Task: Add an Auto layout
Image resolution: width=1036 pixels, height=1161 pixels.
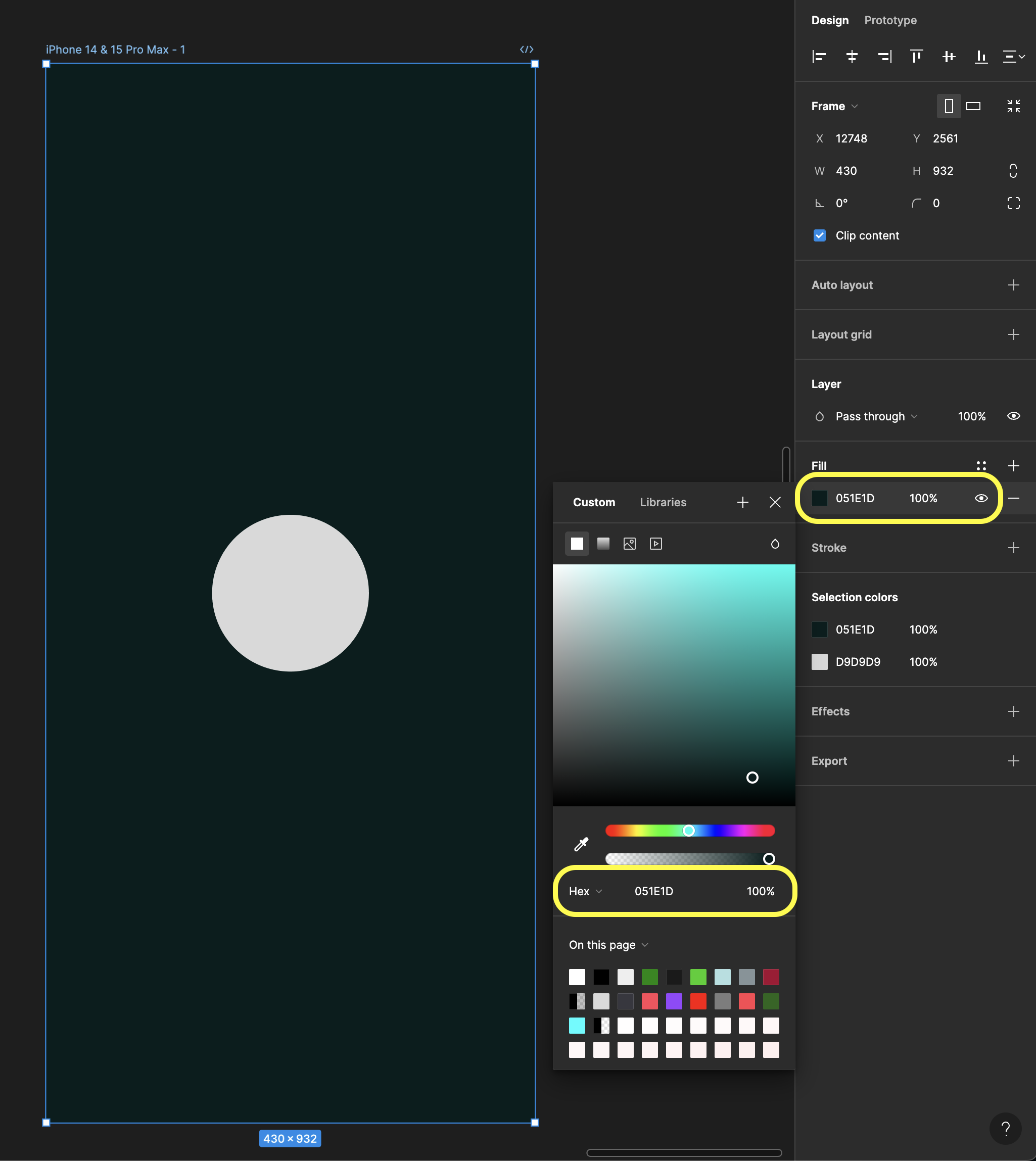Action: pos(1013,285)
